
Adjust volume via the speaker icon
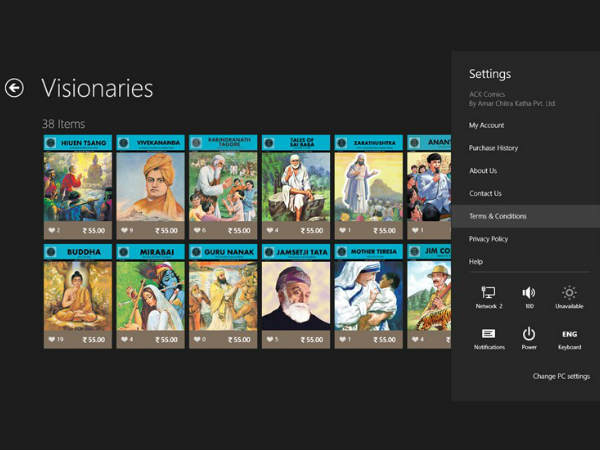pyautogui.click(x=529, y=293)
